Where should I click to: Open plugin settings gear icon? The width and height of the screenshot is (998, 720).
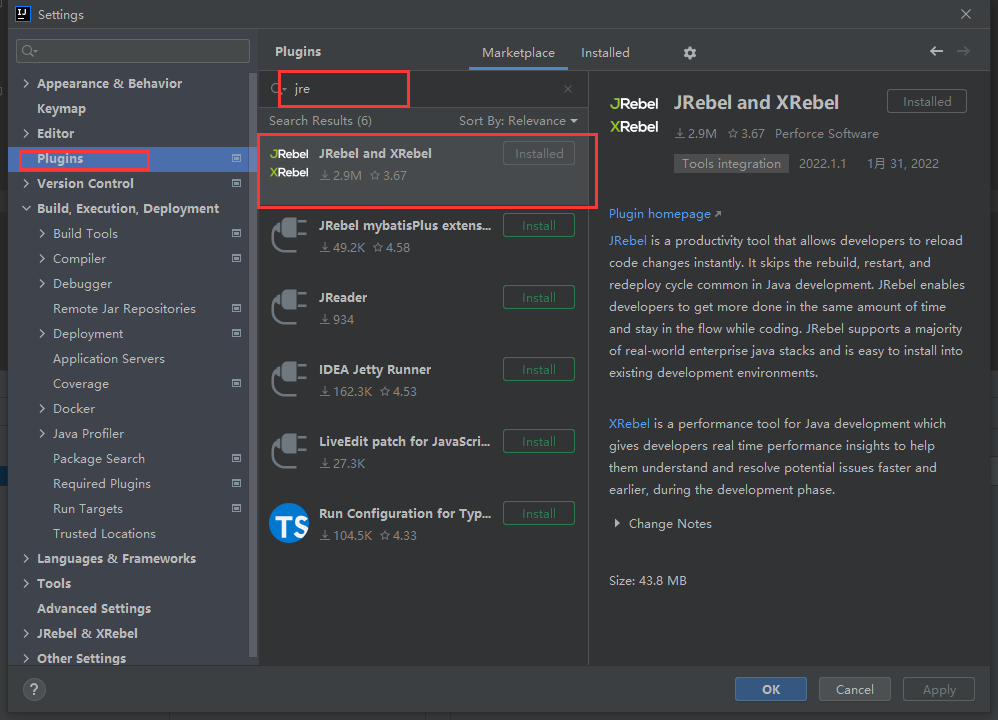pyautogui.click(x=689, y=53)
